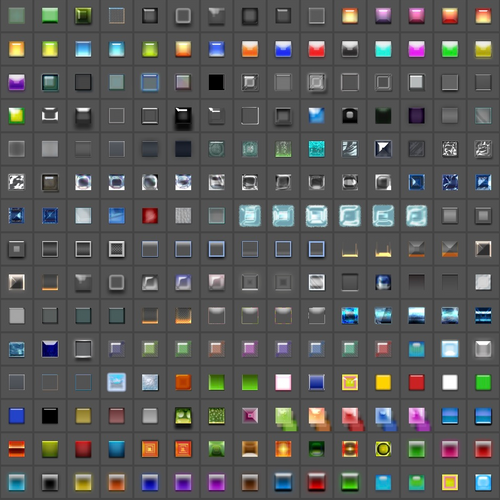This screenshot has width=500, height=500.
Task: Select the black glow style swatch
Action: [50, 482]
